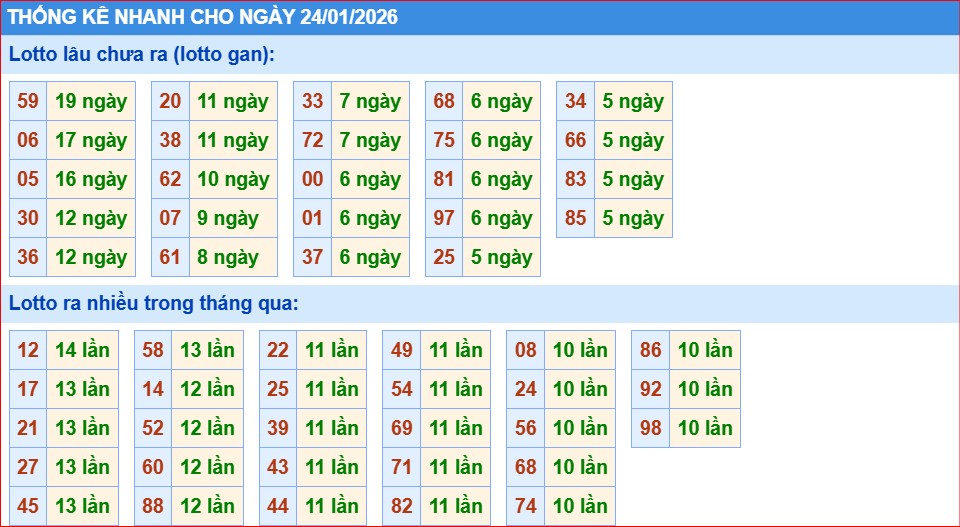Select lotto number 60 in frequent table
This screenshot has height=527, width=960.
coord(153,467)
